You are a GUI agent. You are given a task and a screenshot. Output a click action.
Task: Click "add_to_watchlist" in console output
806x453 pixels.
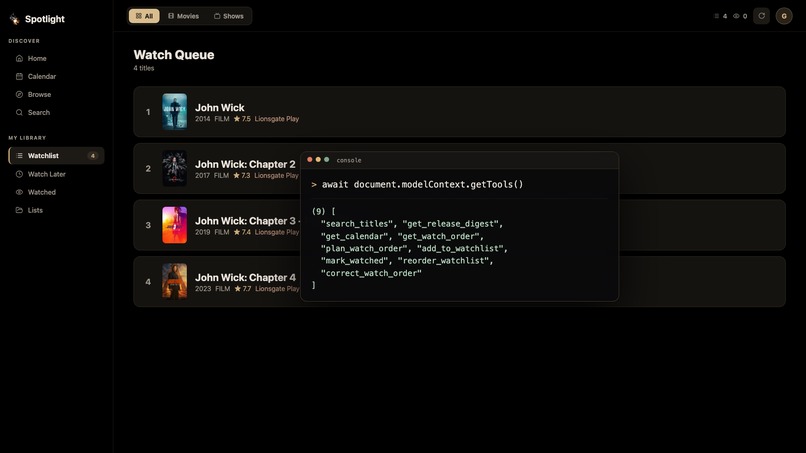pos(460,248)
